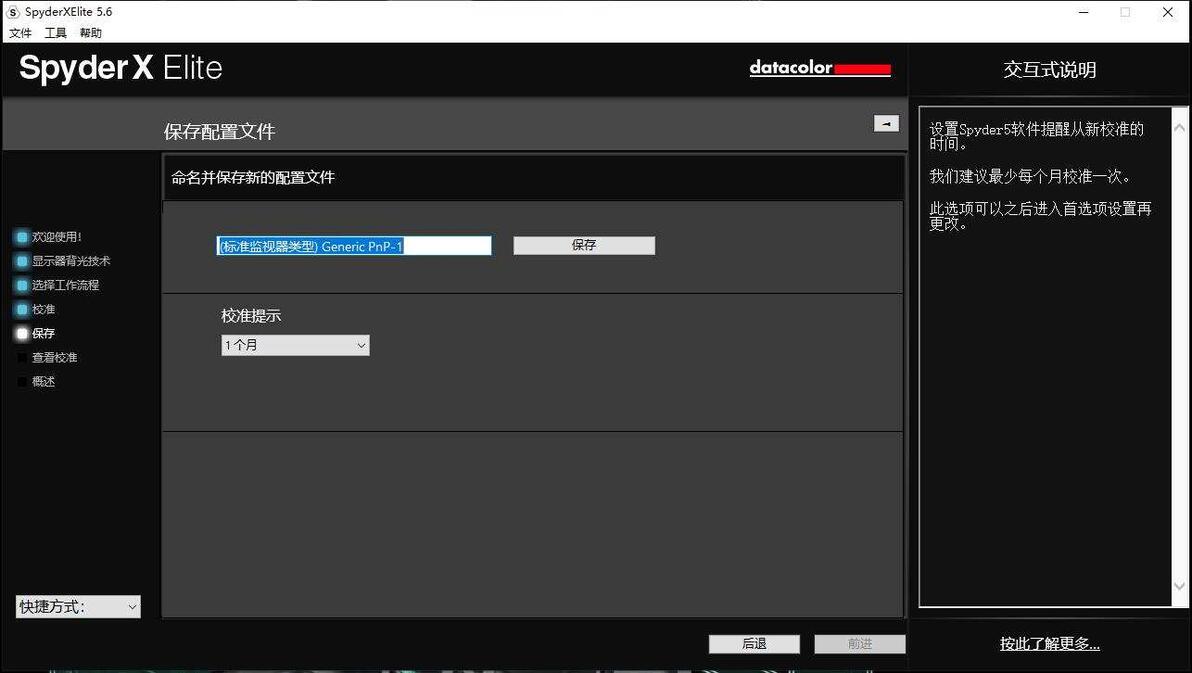This screenshot has height=673, width=1192.
Task: Open the 工具 menu
Action: point(55,33)
